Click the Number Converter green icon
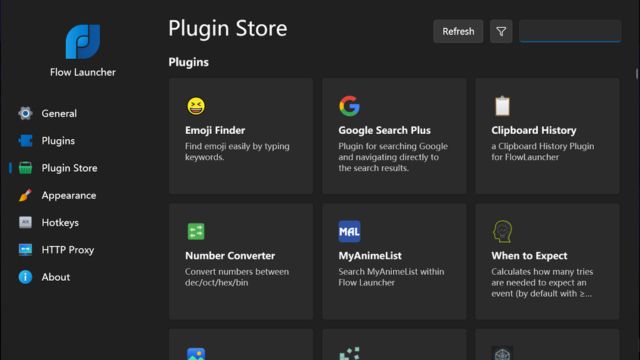640x360 pixels. click(196, 231)
